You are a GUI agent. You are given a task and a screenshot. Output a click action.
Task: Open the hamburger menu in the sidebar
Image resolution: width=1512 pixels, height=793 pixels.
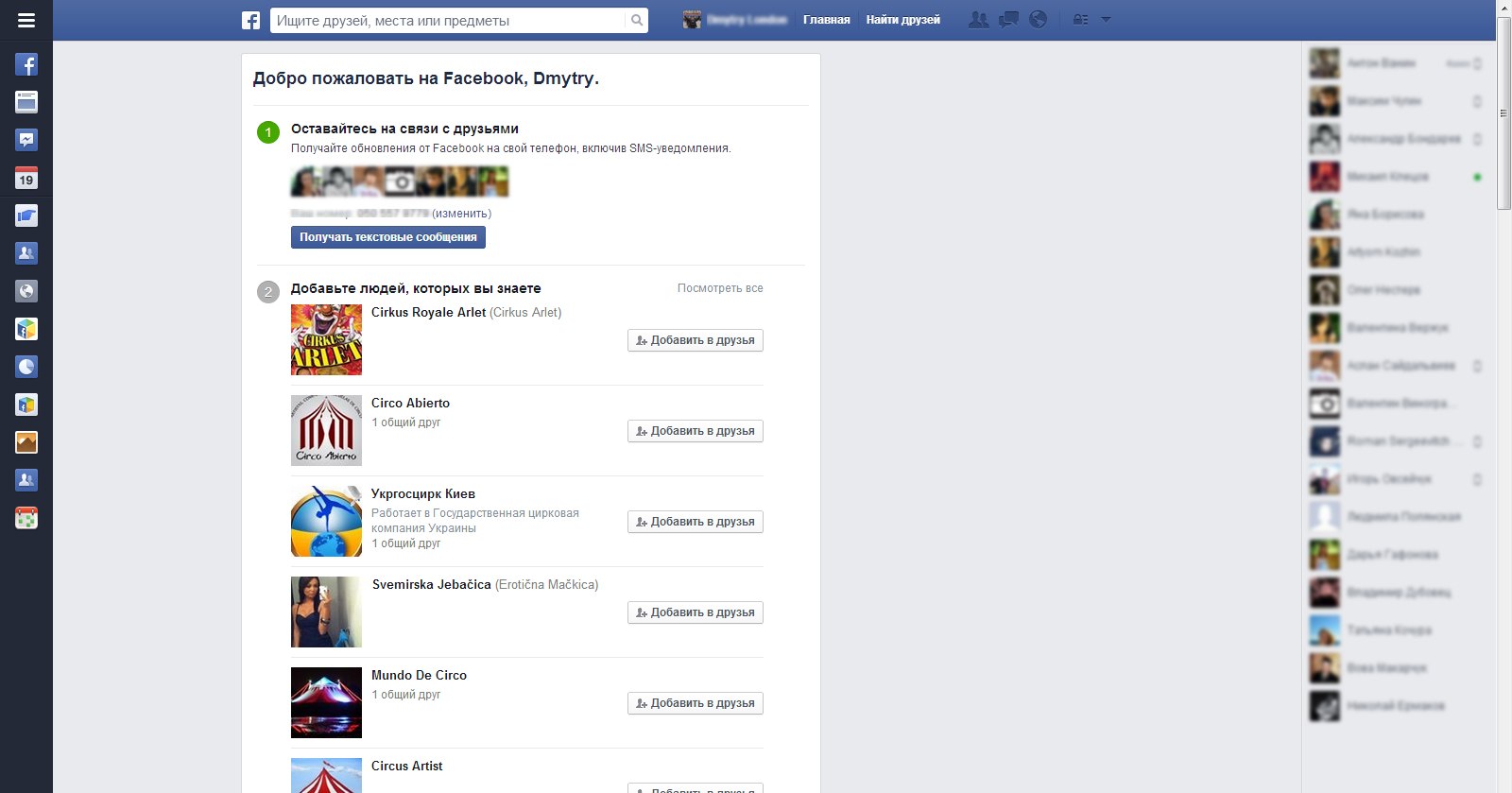point(26,20)
